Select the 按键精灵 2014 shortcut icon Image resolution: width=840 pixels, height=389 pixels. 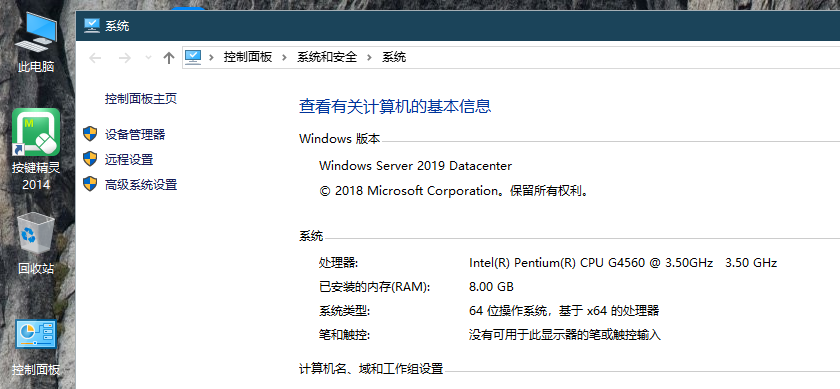point(36,150)
